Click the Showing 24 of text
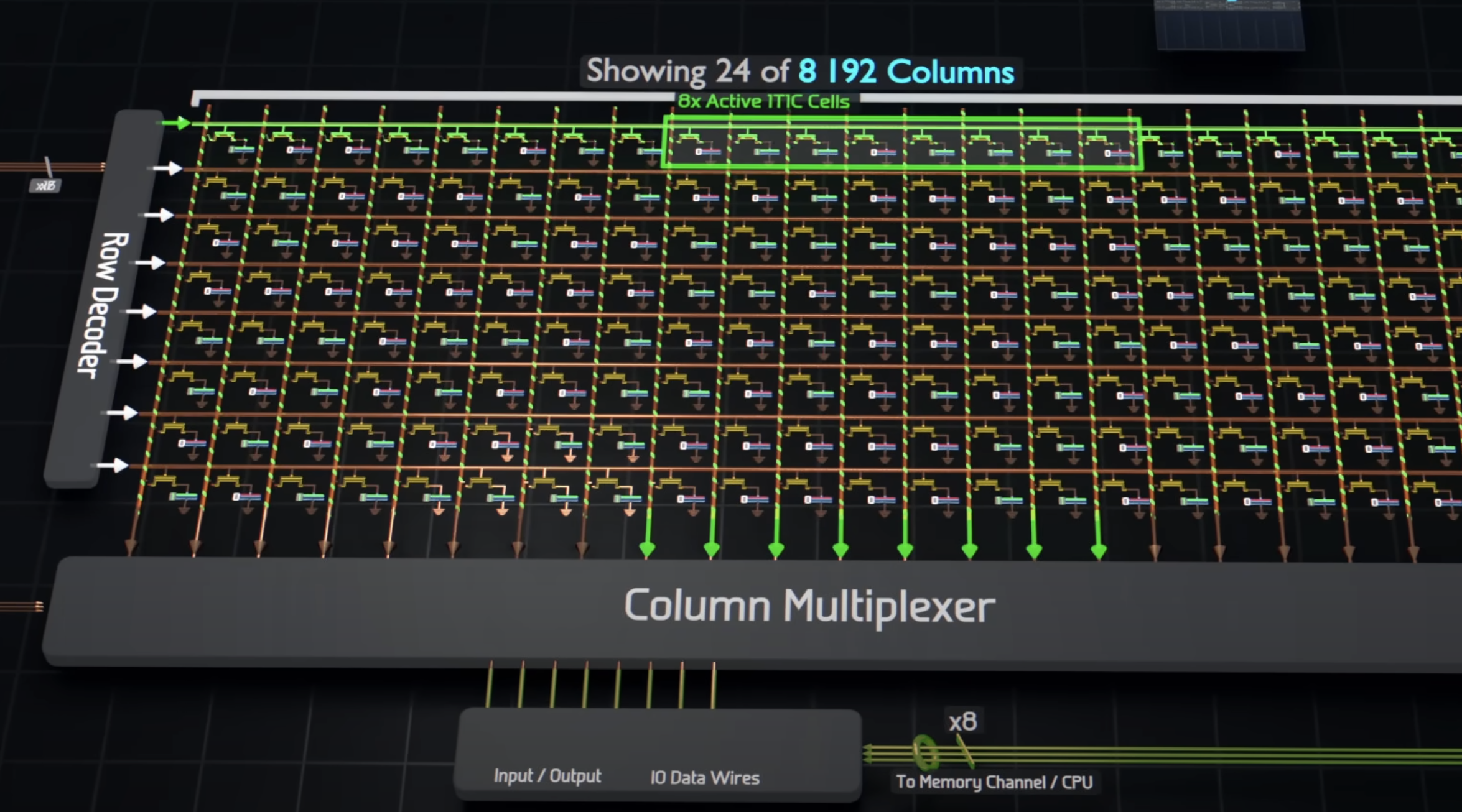The height and width of the screenshot is (812, 1462). (687, 71)
